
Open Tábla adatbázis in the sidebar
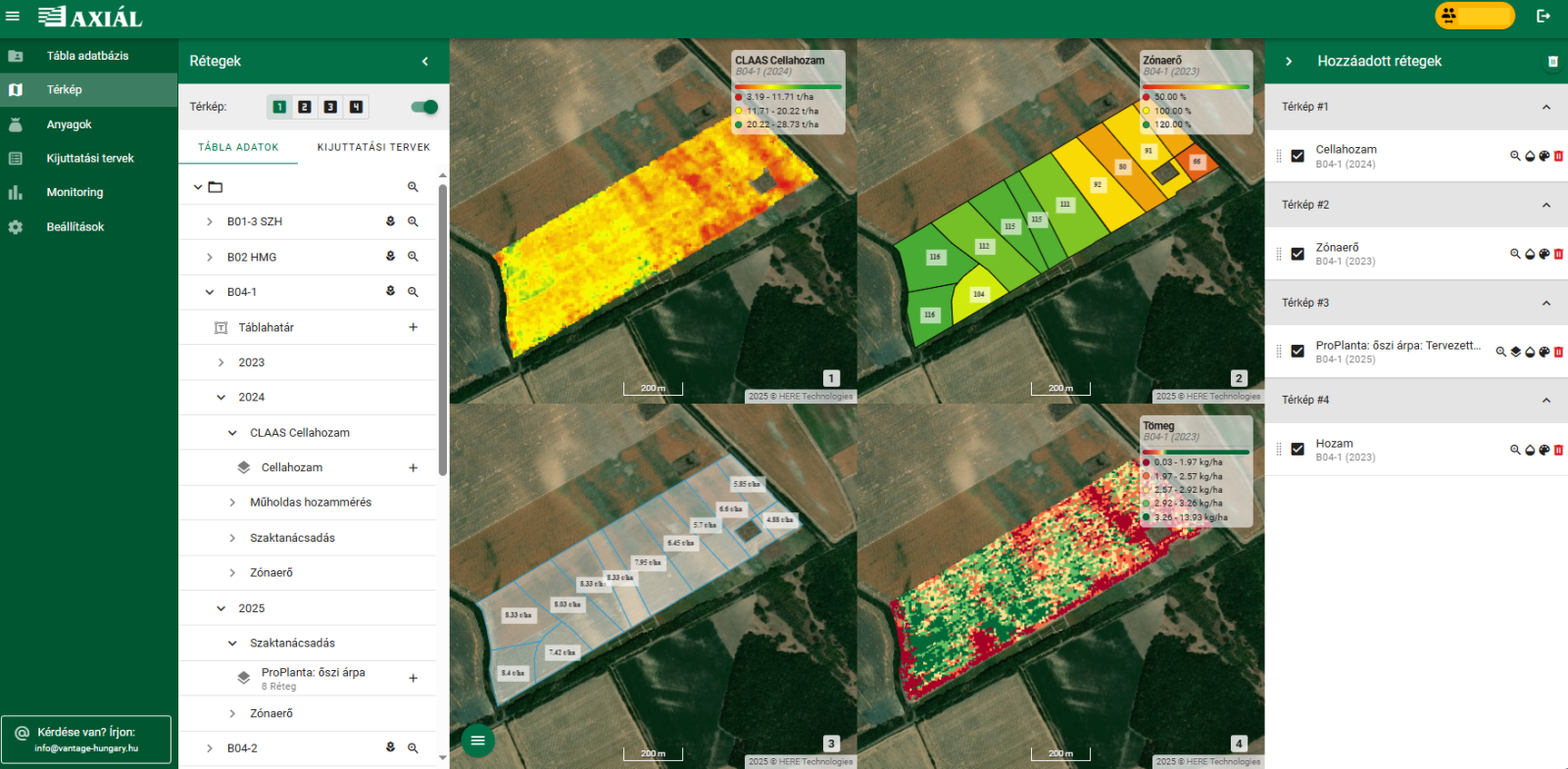pyautogui.click(x=88, y=56)
